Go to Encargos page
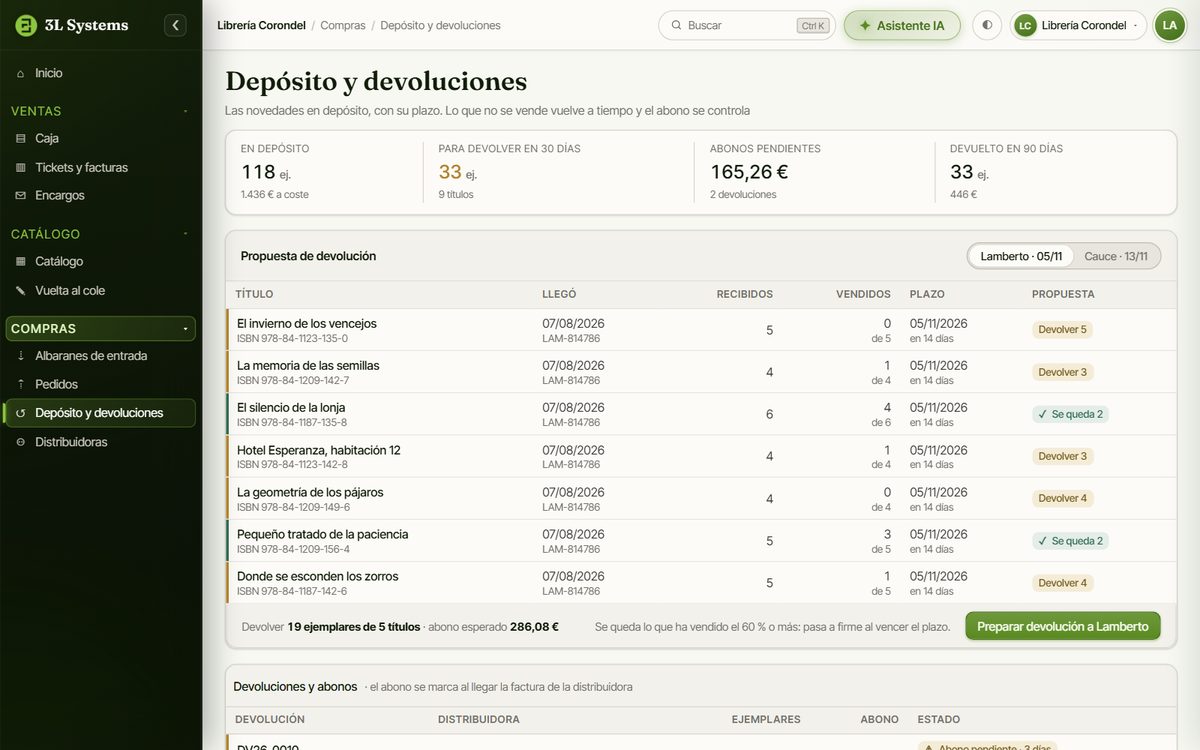This screenshot has height=750, width=1200. [100, 195]
